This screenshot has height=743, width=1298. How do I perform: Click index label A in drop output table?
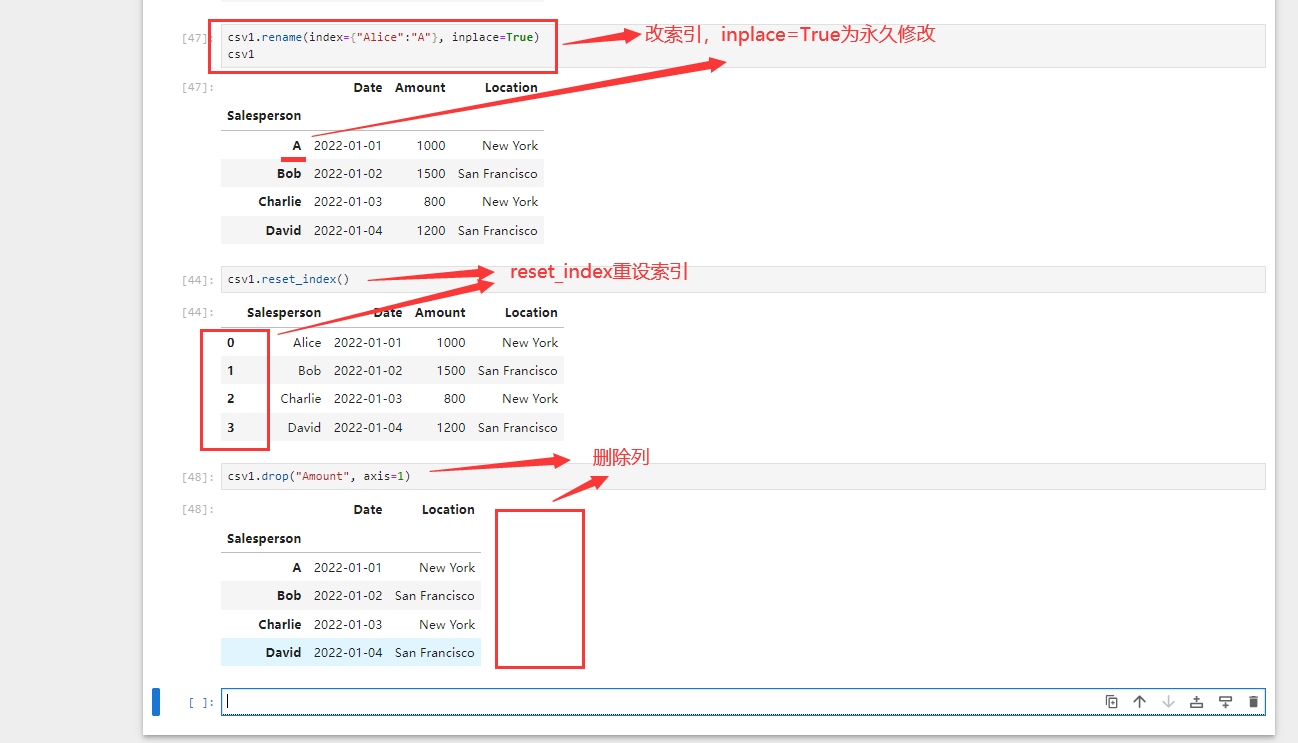[x=297, y=567]
